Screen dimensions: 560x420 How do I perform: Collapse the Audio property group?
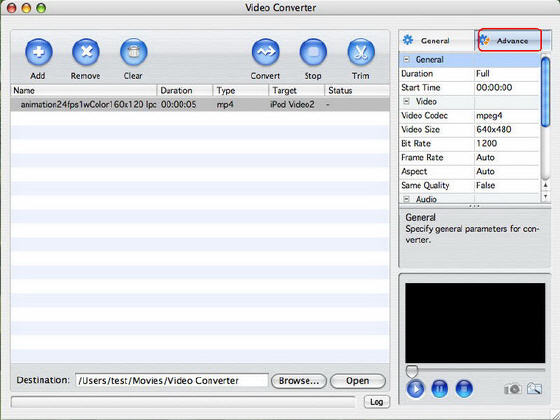coord(406,199)
